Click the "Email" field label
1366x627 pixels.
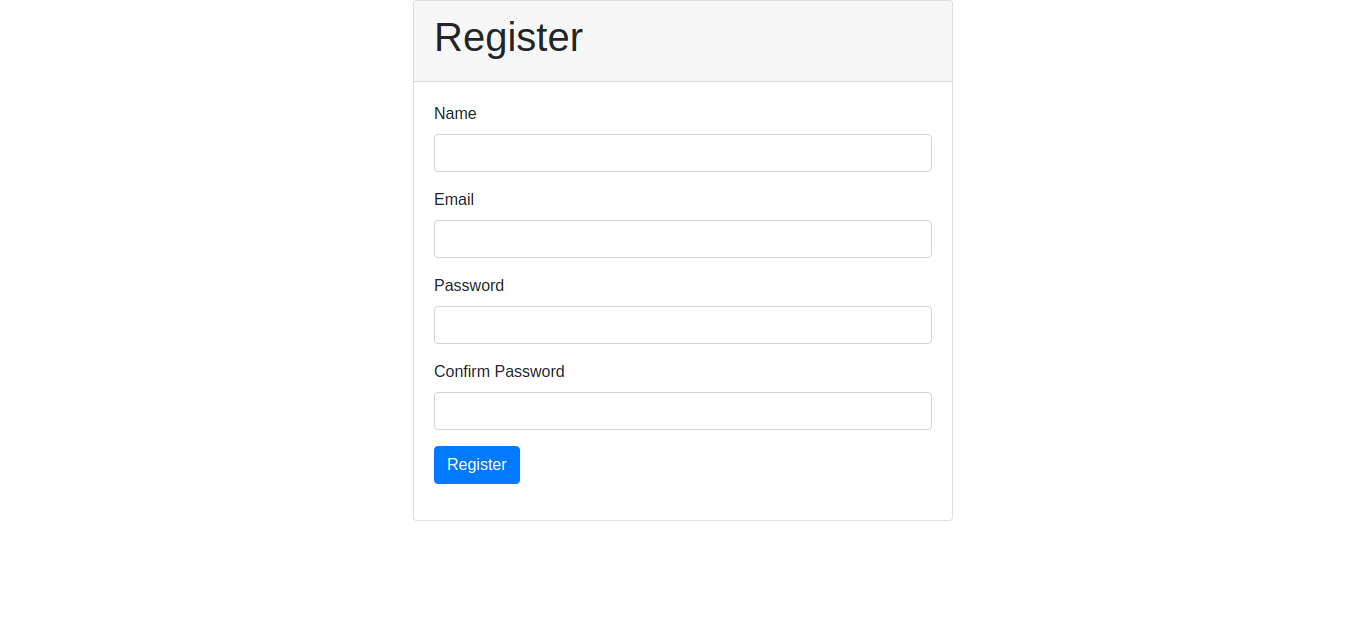point(454,200)
